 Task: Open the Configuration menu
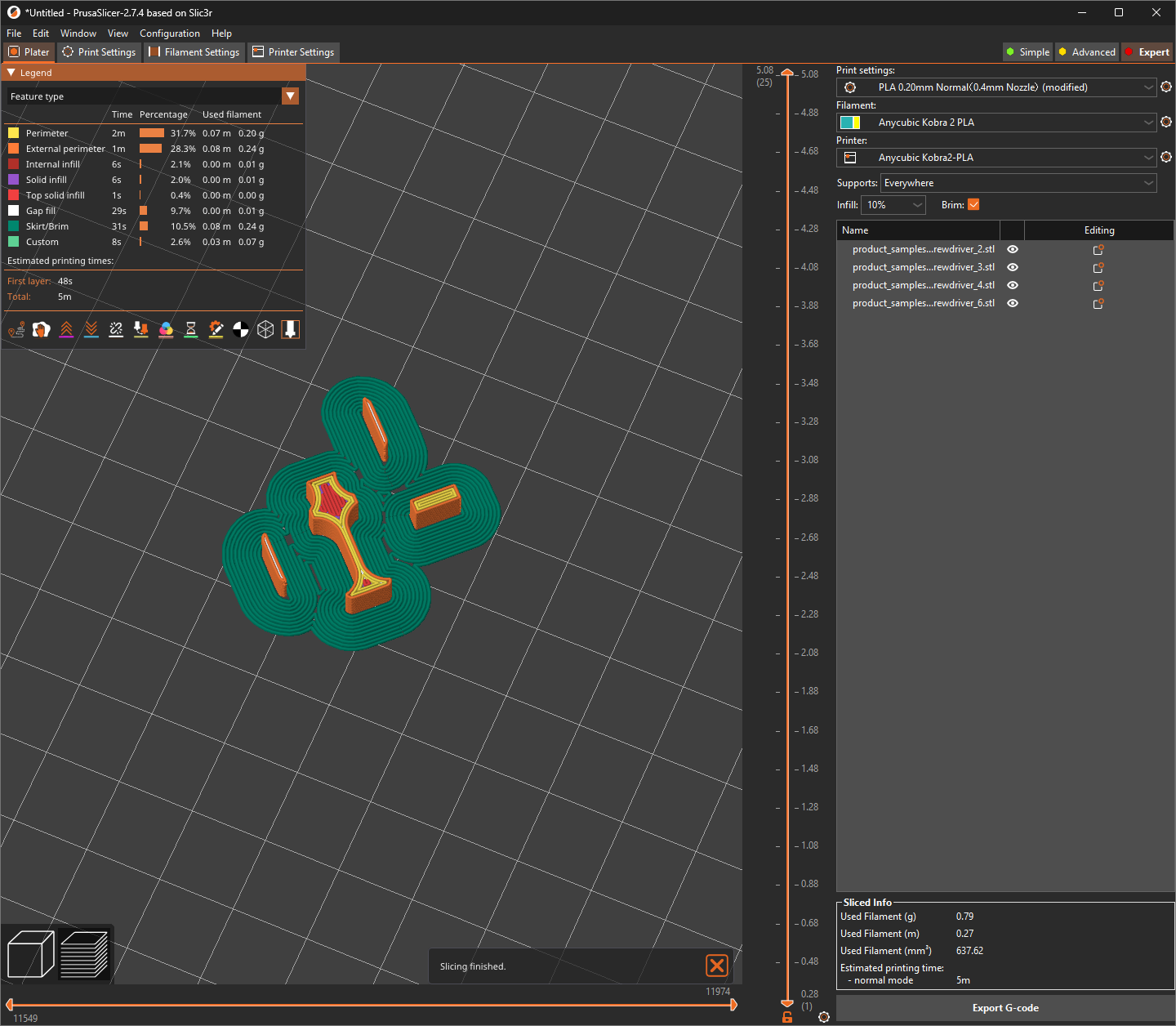(170, 33)
